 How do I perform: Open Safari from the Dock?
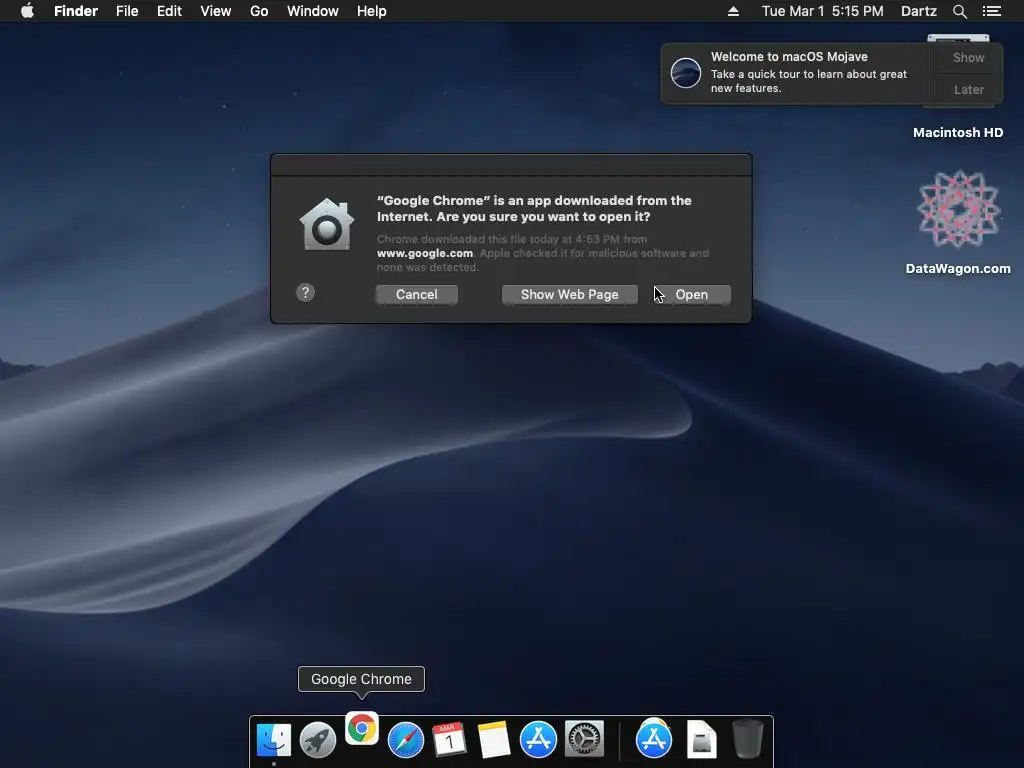point(406,740)
